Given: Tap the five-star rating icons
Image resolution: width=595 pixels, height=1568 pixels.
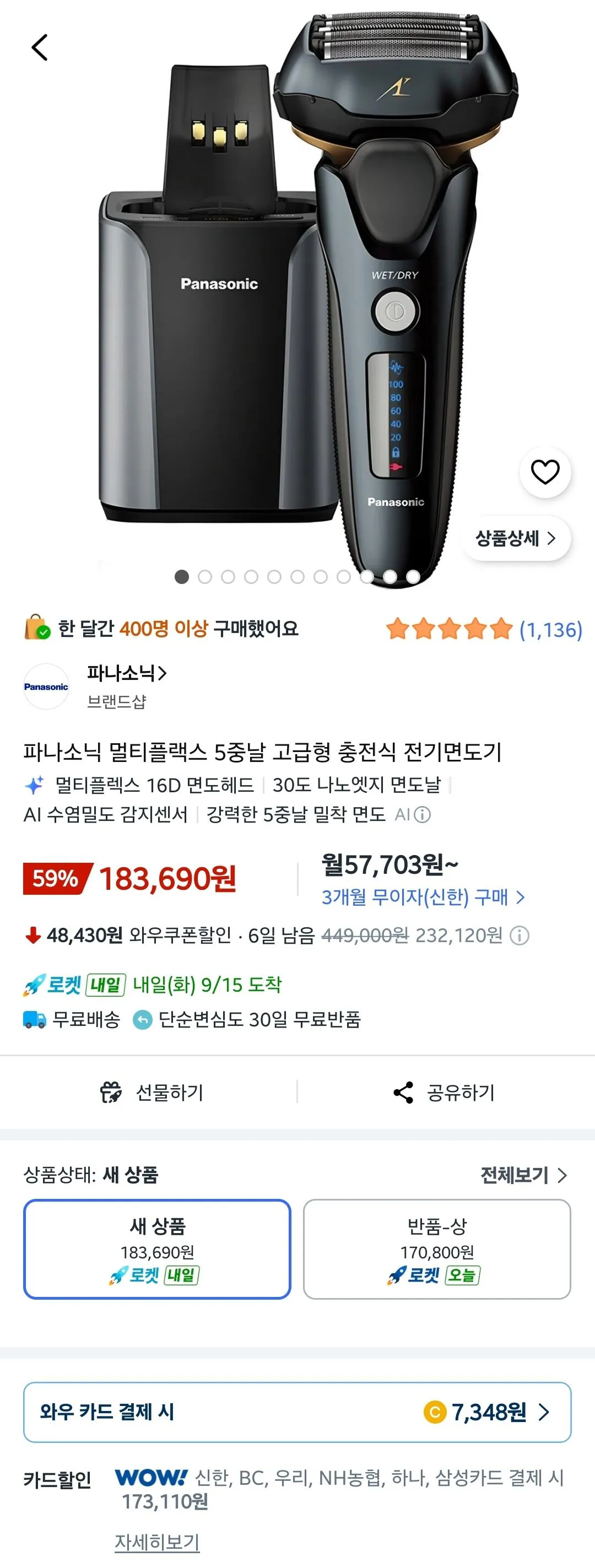Looking at the screenshot, I should pyautogui.click(x=450, y=629).
